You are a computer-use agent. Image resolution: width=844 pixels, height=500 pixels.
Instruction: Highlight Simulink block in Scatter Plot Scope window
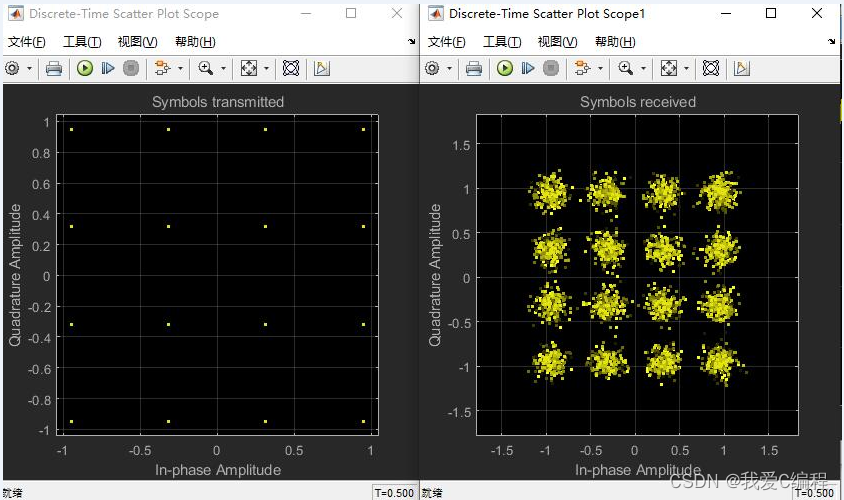click(162, 68)
